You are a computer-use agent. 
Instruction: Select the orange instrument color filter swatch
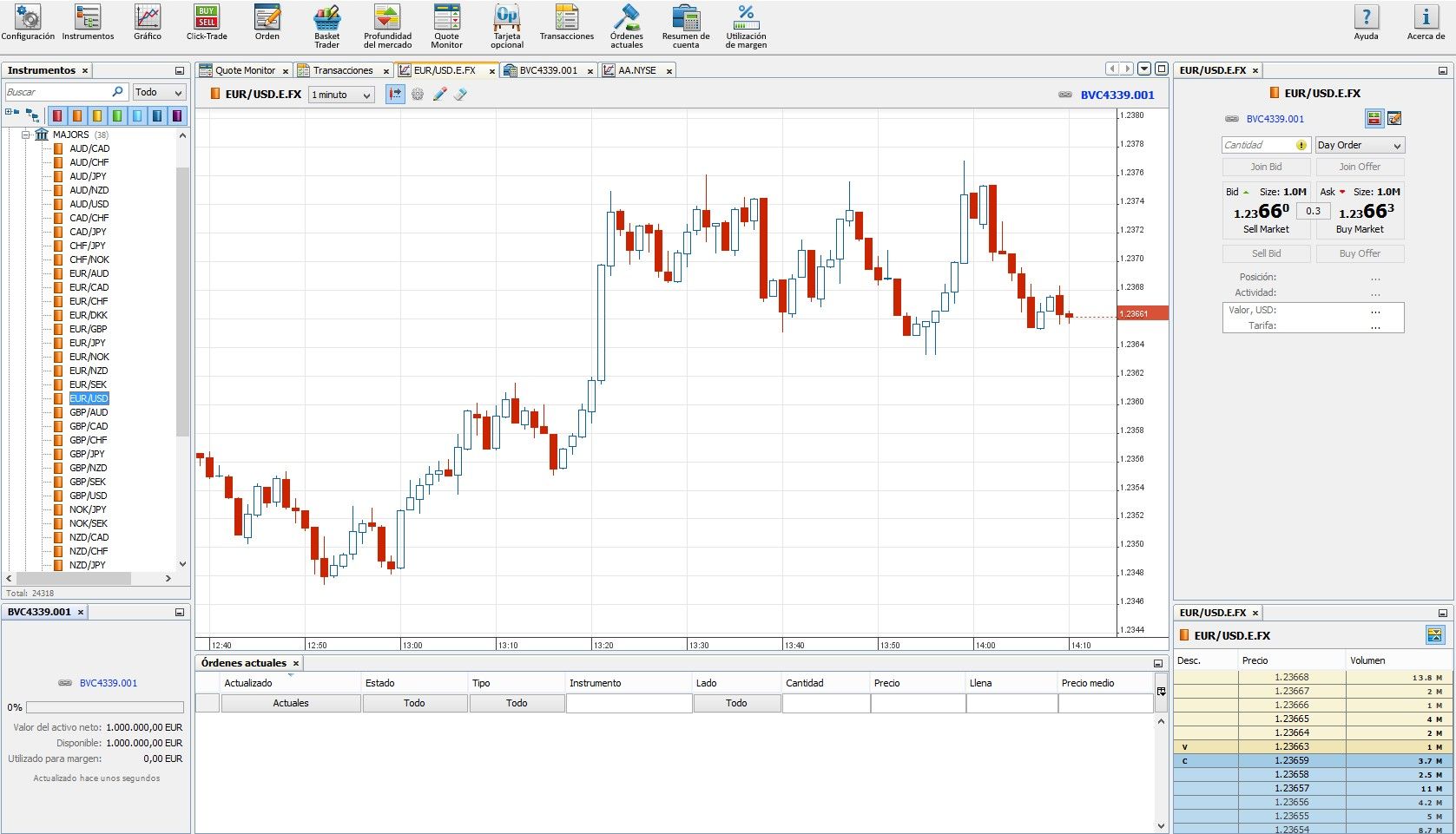(76, 115)
